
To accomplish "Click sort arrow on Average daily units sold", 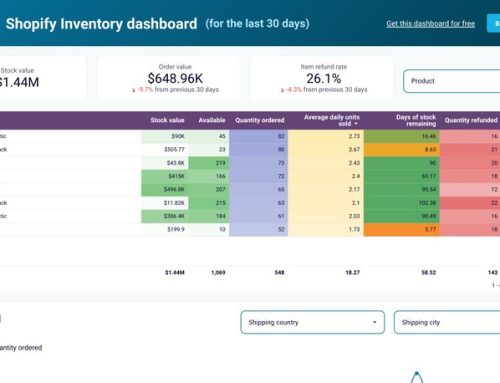I will pyautogui.click(x=356, y=124).
